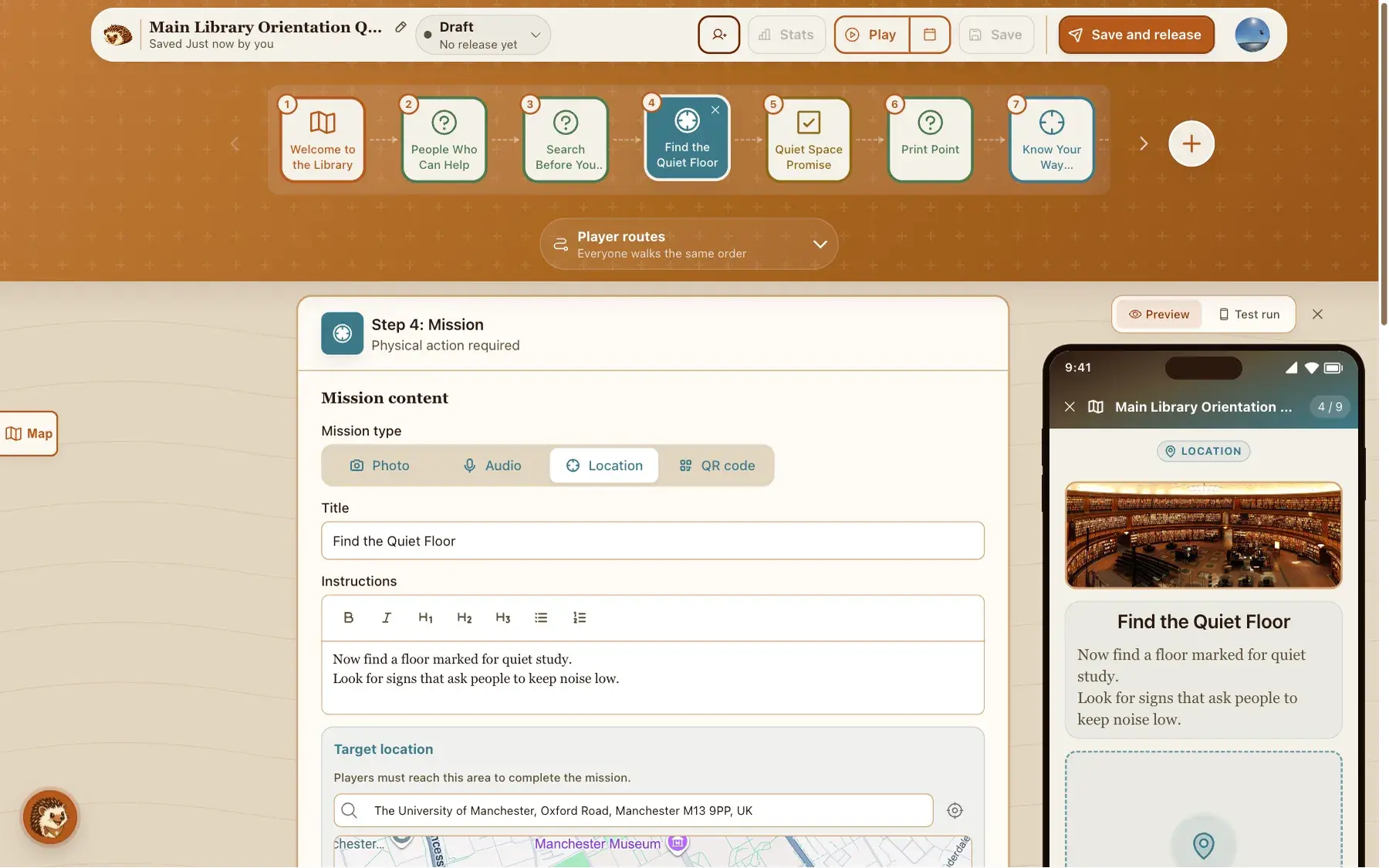Click the pencil icon to rename quest
1389x868 pixels.
(400, 27)
